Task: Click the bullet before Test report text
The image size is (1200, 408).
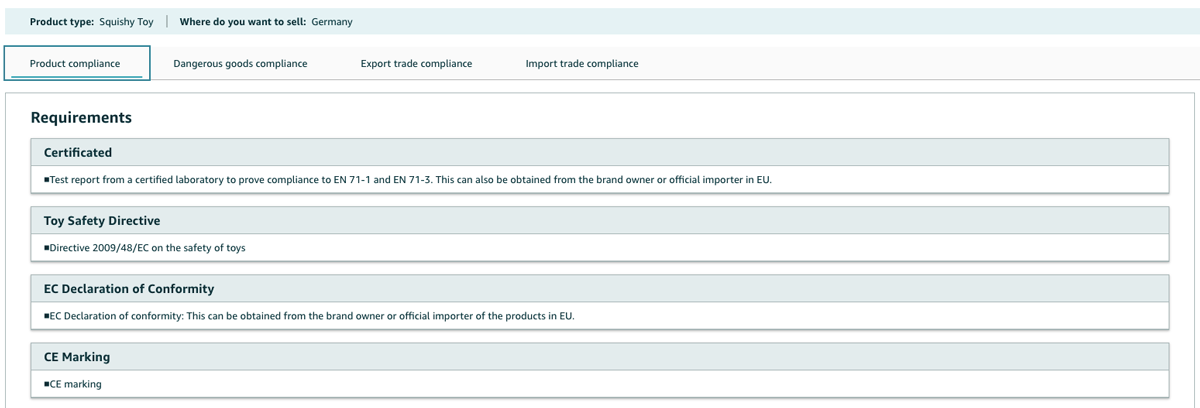Action: tap(46, 180)
